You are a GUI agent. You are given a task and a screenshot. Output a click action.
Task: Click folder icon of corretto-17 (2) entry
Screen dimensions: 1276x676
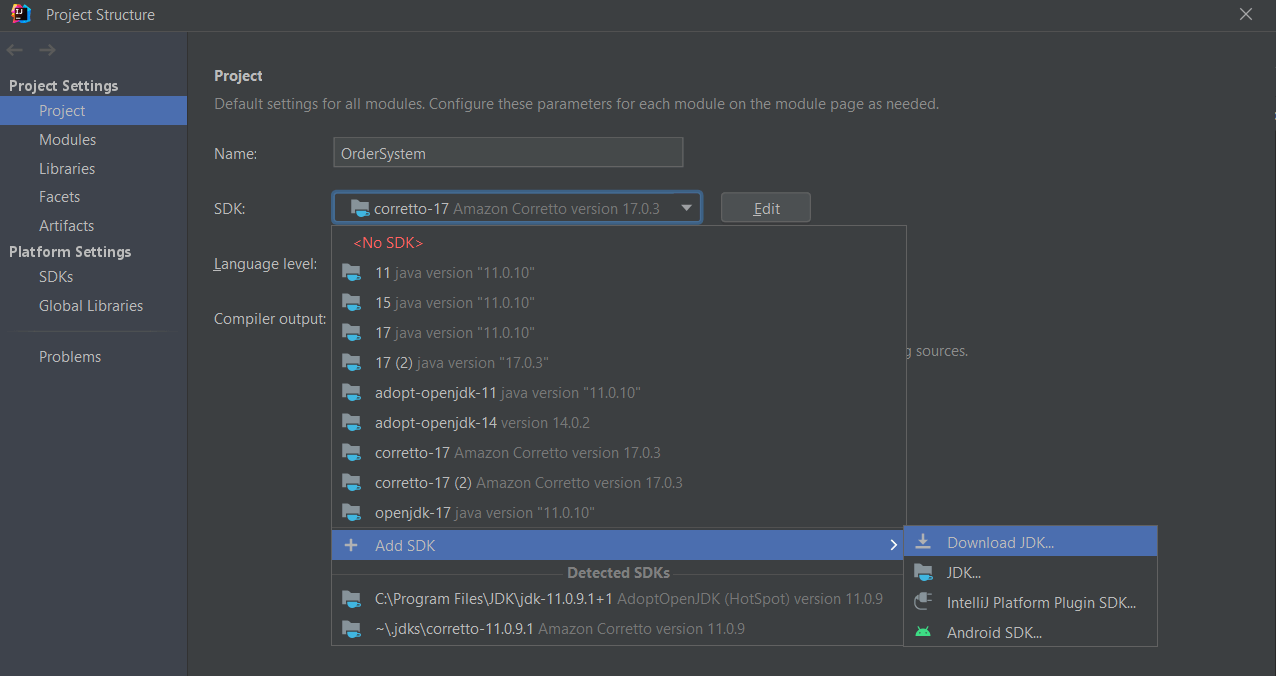[351, 482]
